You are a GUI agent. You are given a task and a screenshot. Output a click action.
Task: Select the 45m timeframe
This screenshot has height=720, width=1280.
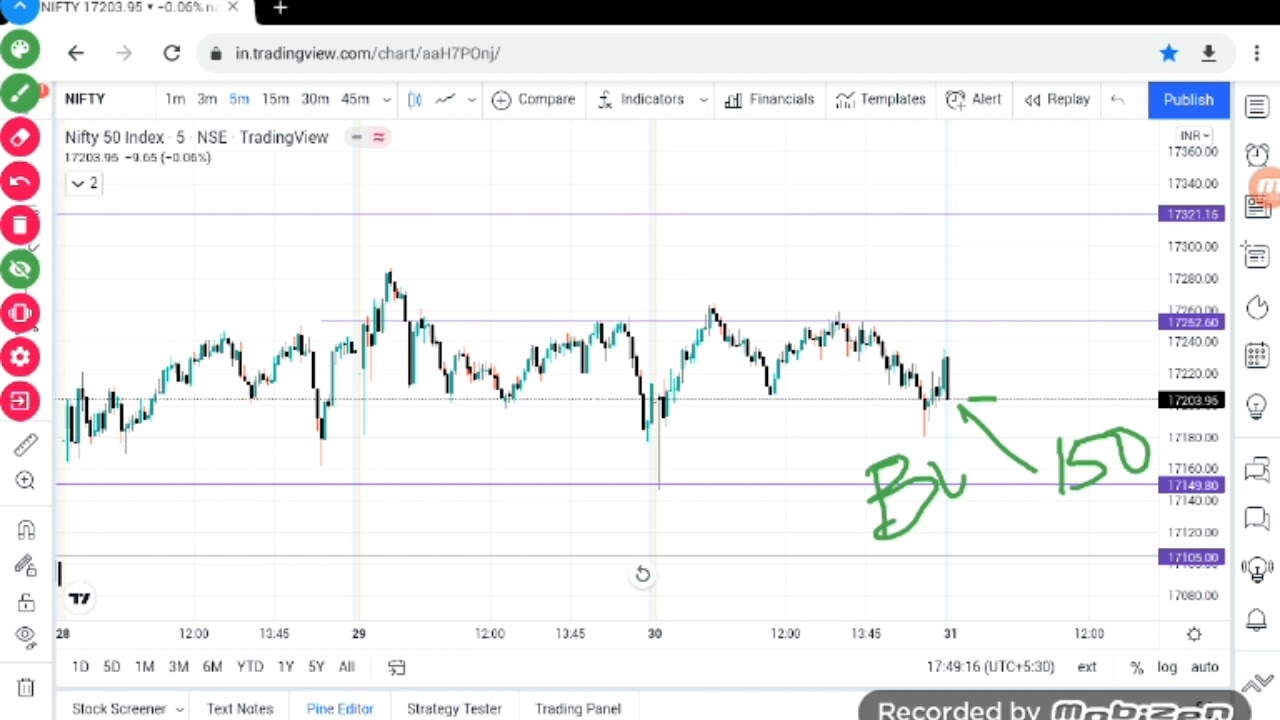[x=355, y=99]
